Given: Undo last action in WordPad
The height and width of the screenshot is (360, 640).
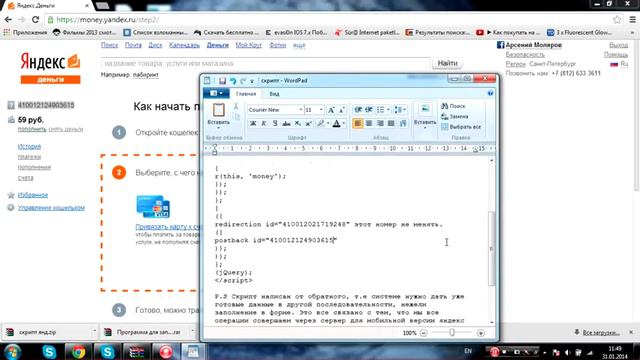Looking at the screenshot, I should [233, 81].
